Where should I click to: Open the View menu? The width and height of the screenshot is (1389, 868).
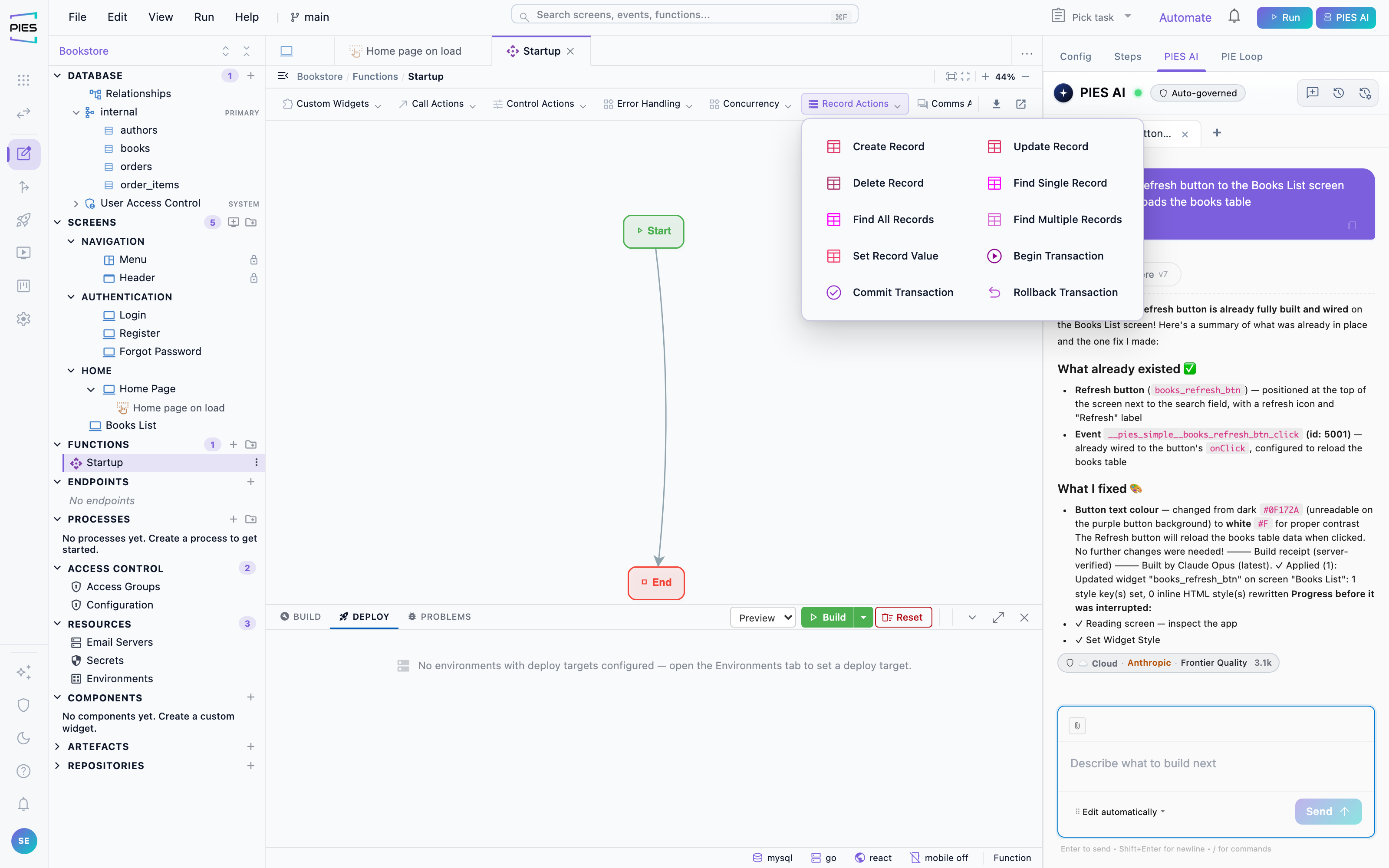point(161,17)
